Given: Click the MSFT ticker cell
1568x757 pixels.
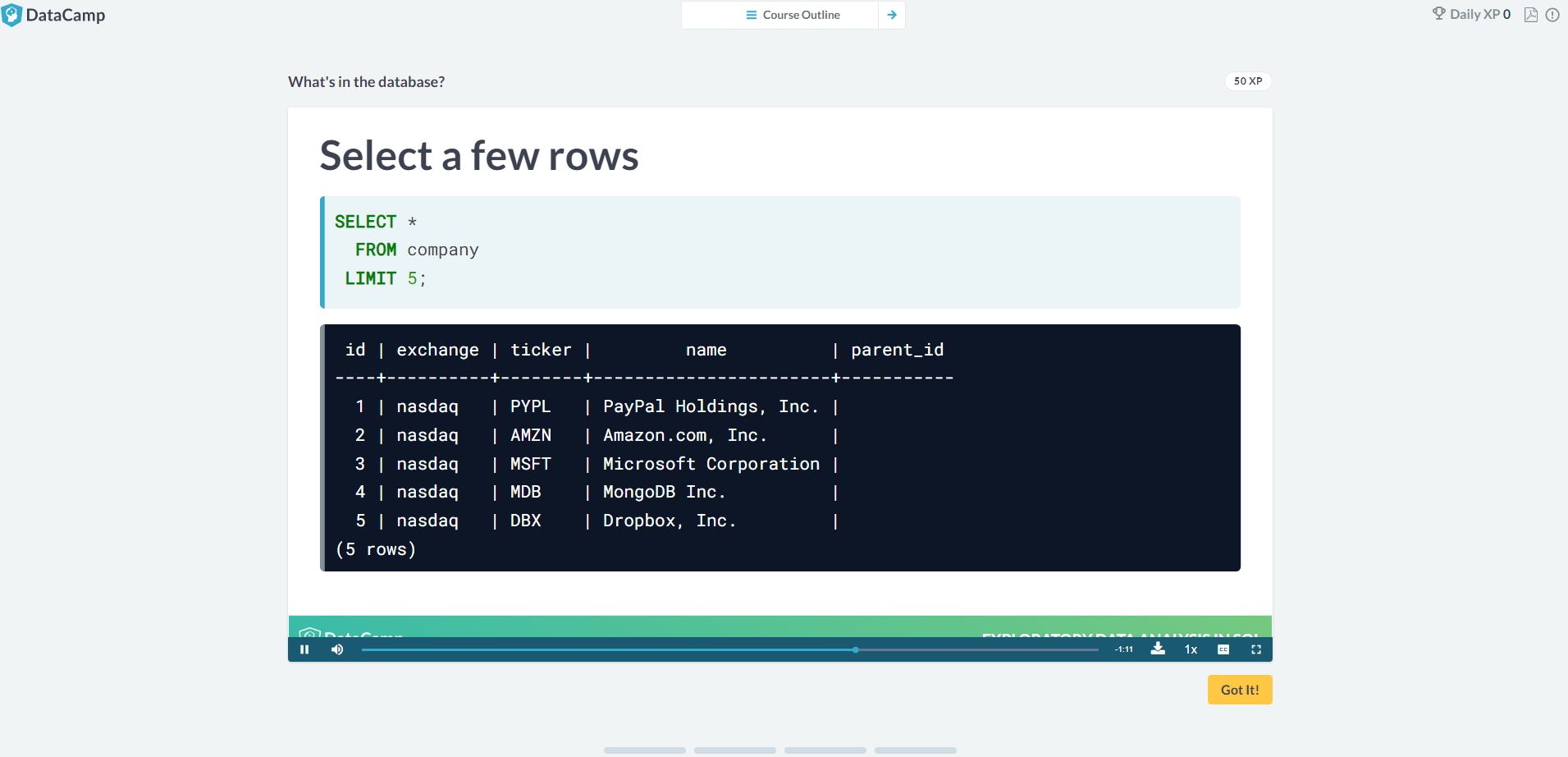Looking at the screenshot, I should pyautogui.click(x=531, y=464).
